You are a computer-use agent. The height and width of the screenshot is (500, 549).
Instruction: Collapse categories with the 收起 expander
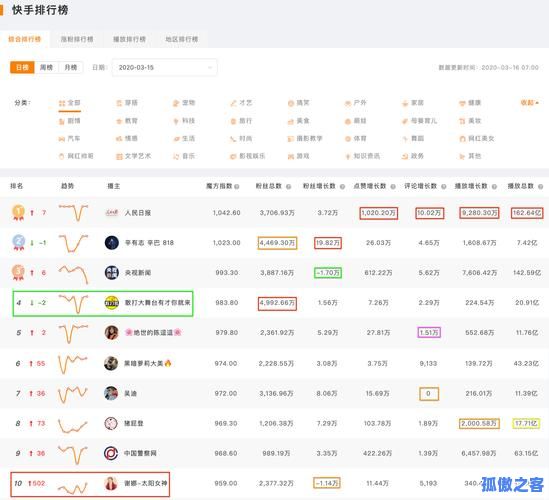click(529, 103)
